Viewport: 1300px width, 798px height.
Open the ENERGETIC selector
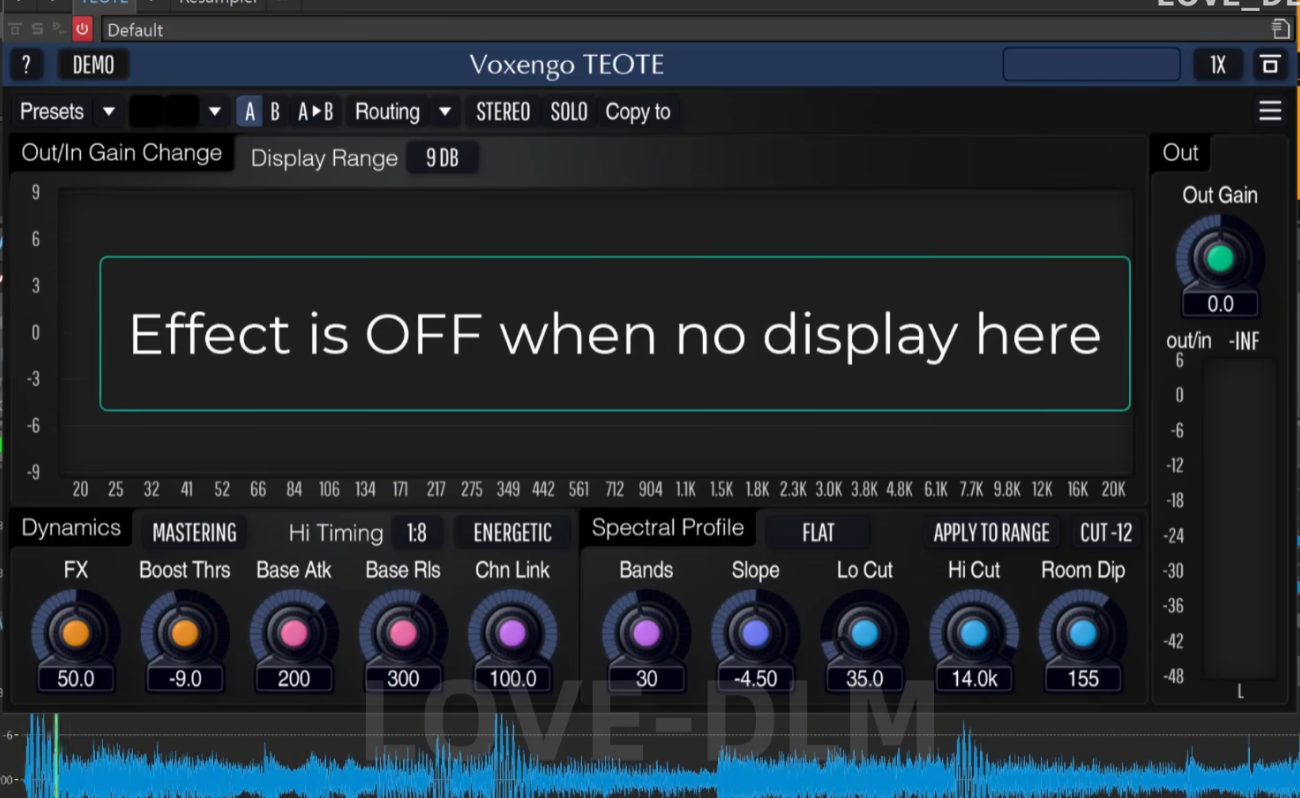513,533
